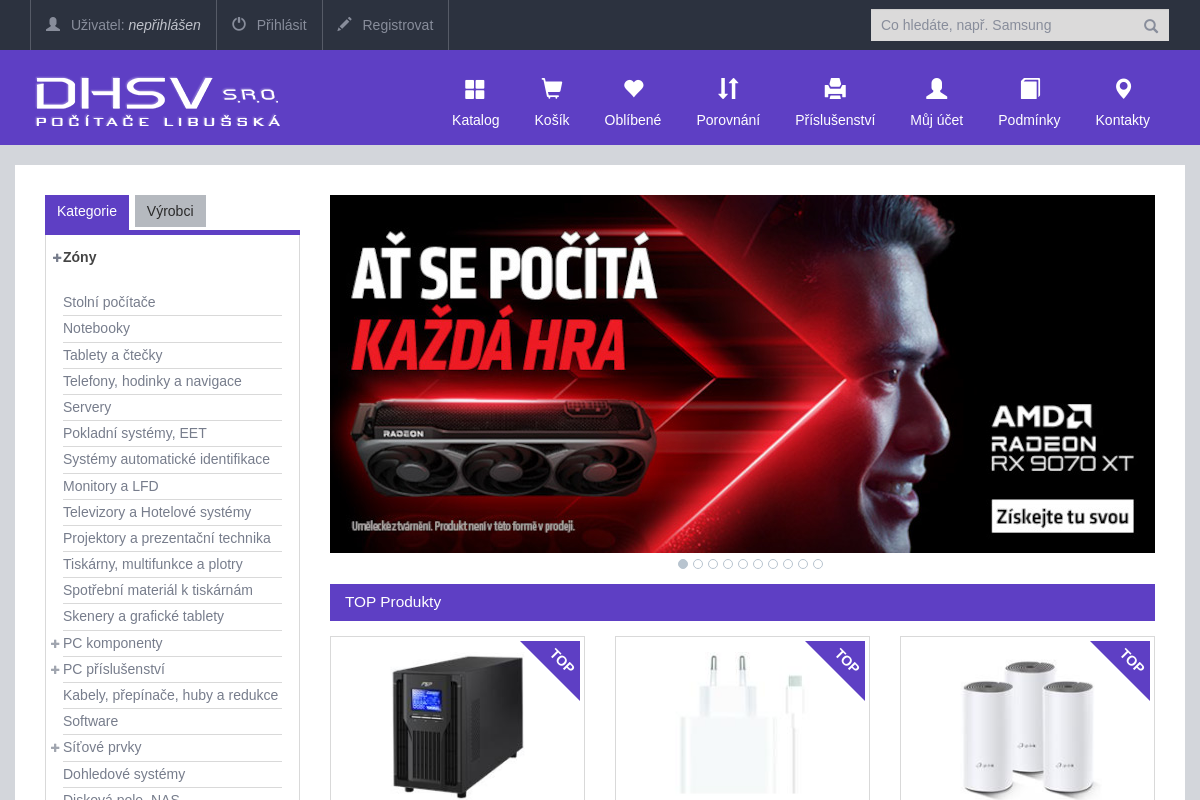Select the sixth banner carousel dot

pyautogui.click(x=758, y=564)
